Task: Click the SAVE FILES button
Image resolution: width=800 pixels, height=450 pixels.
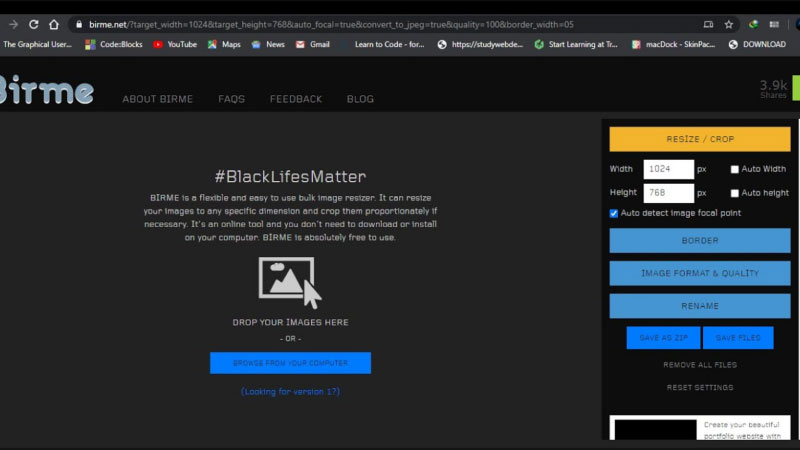Action: (738, 338)
